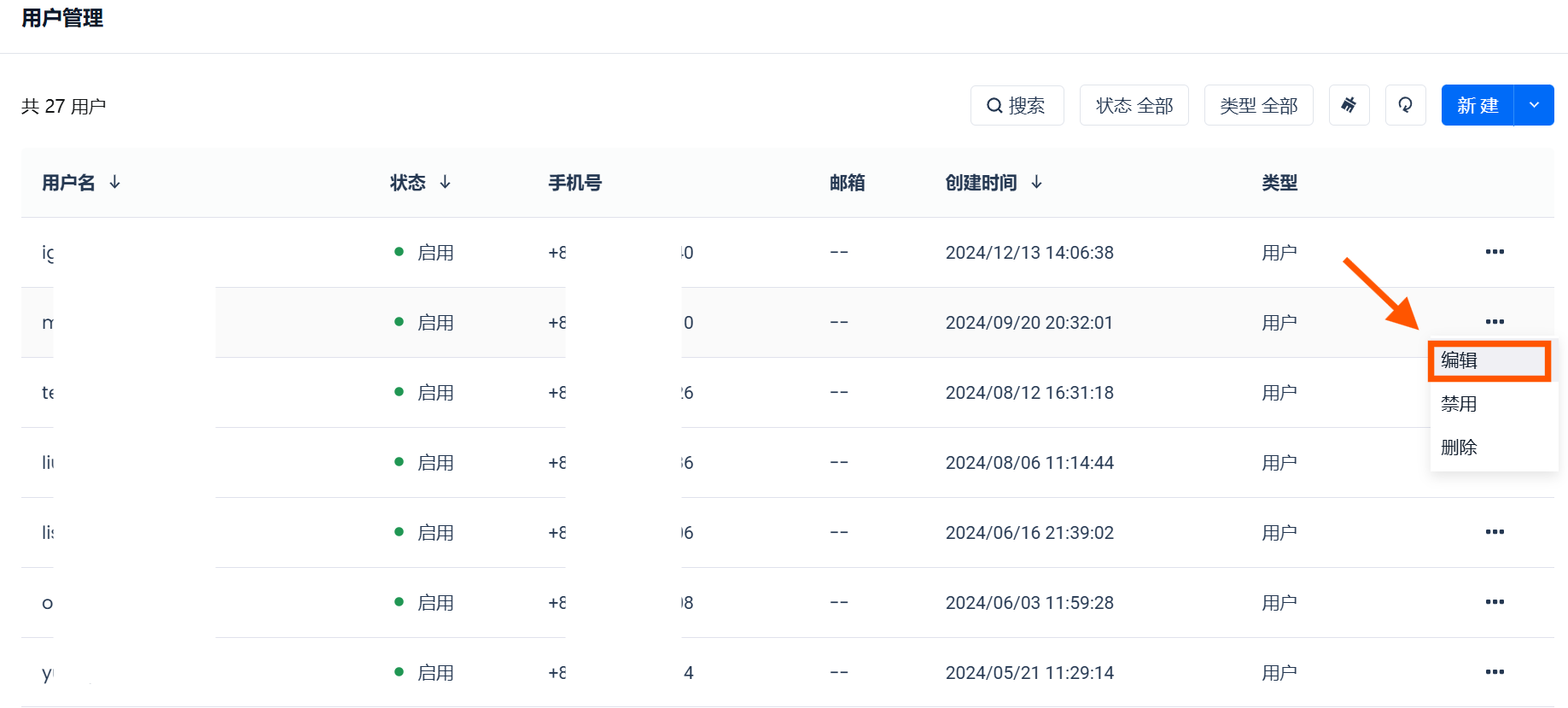Click the ellipsis on the 2024/05/21 row

1494,672
